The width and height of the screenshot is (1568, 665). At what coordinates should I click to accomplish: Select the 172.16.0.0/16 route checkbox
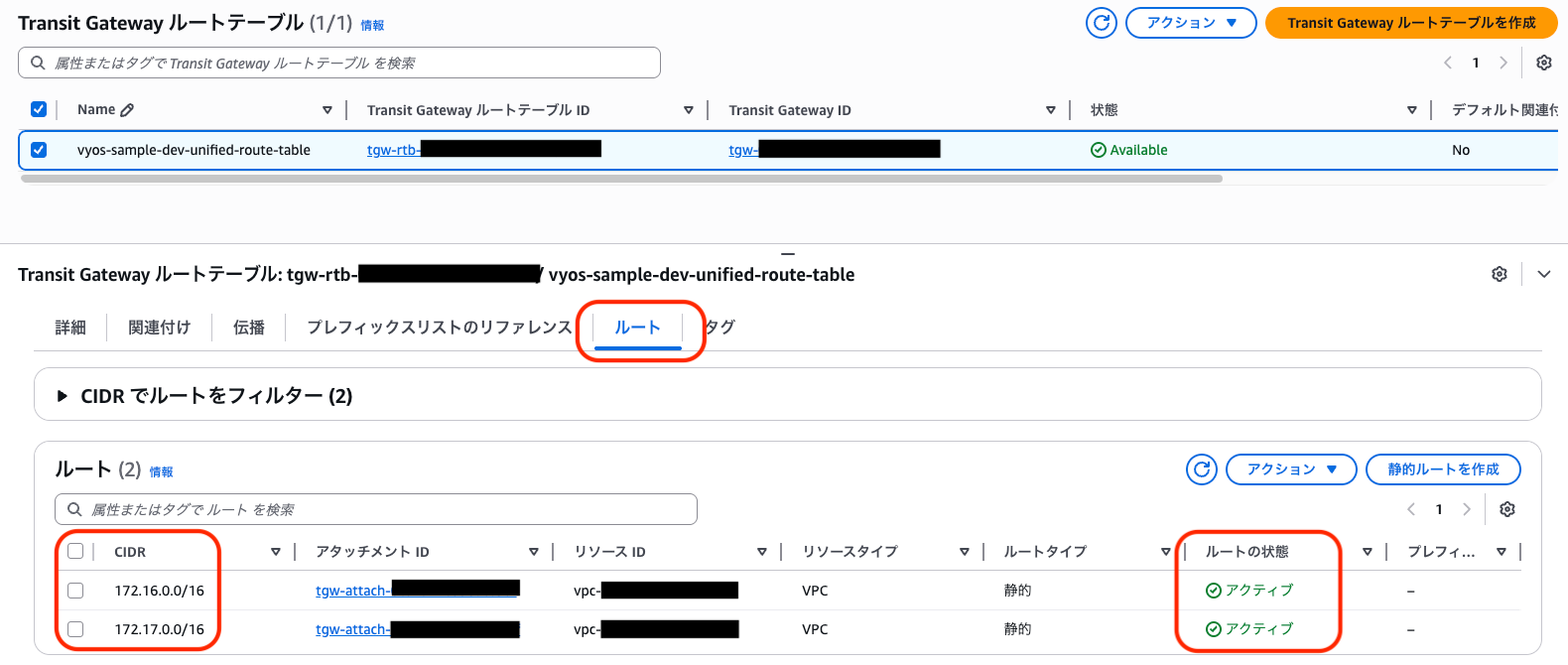click(75, 591)
